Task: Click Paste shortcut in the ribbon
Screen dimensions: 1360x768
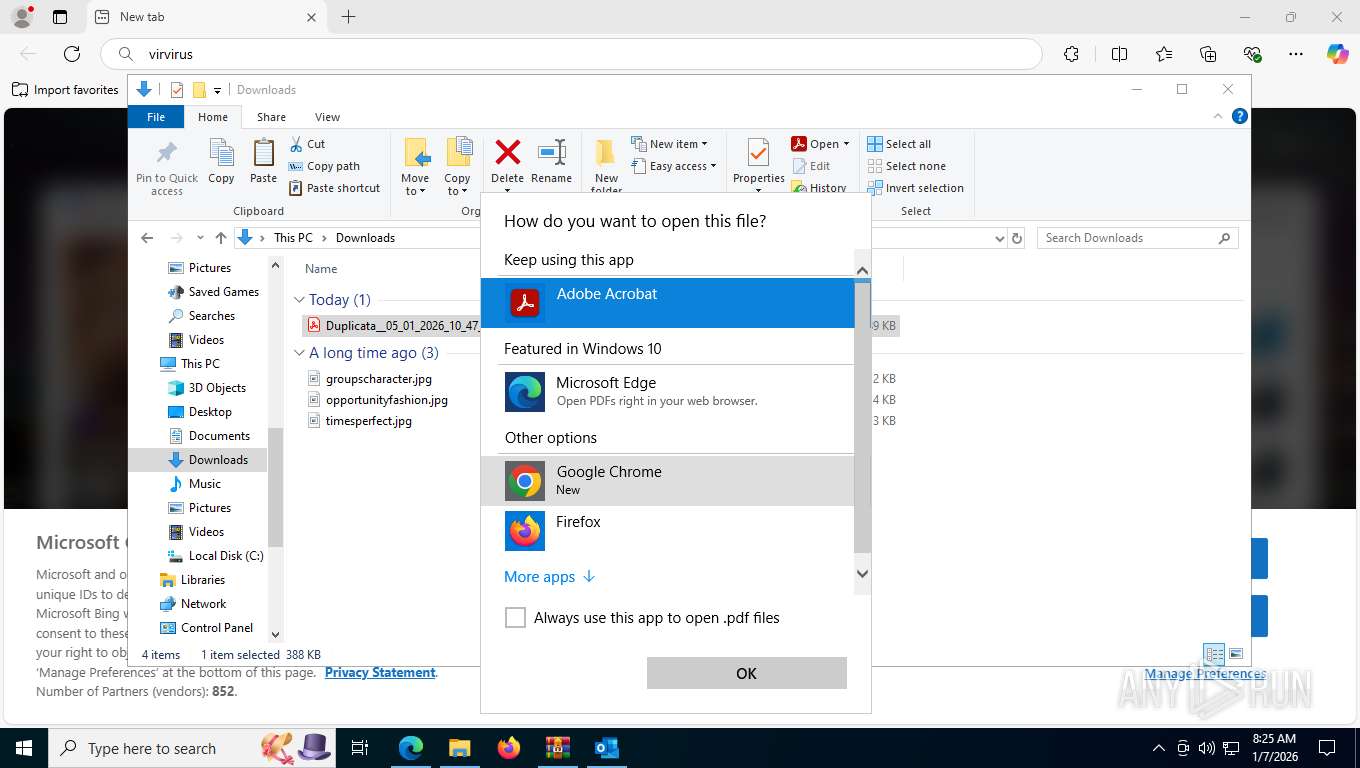Action: tap(335, 188)
